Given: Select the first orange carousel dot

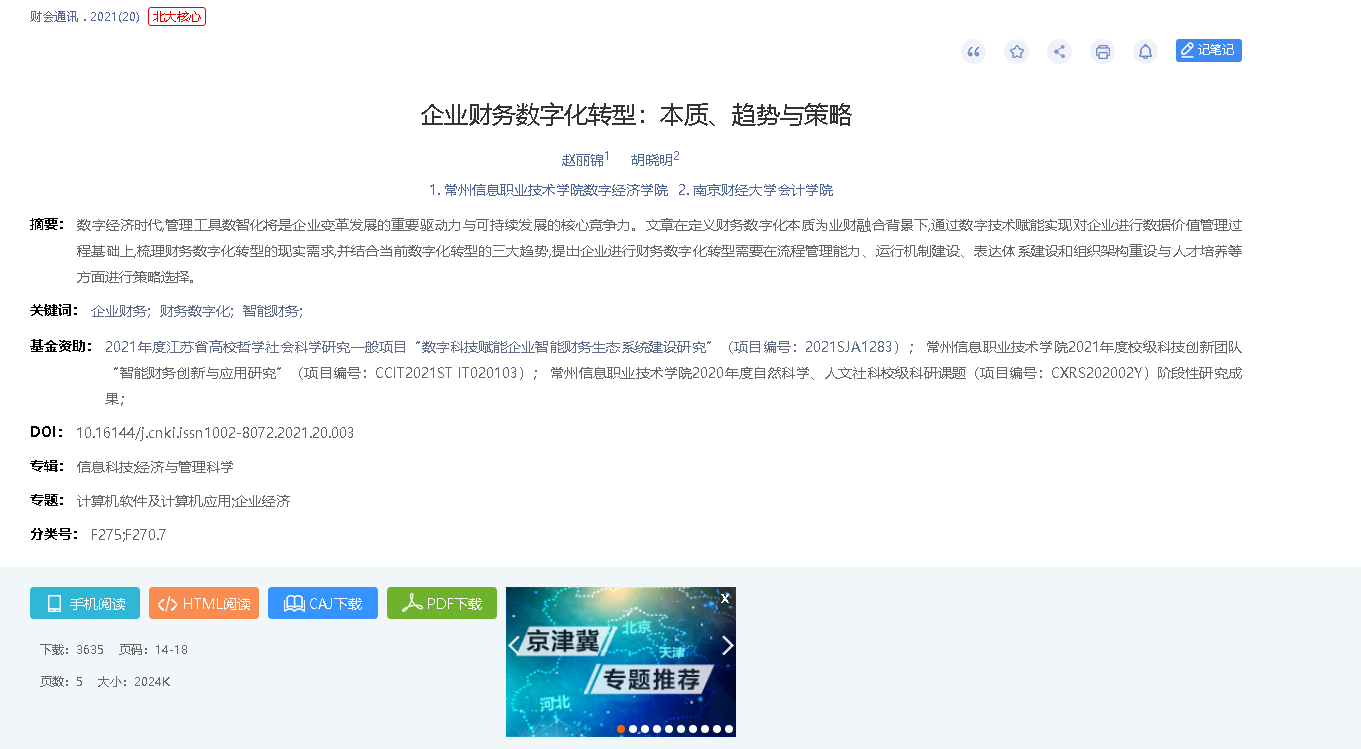Looking at the screenshot, I should coord(621,729).
